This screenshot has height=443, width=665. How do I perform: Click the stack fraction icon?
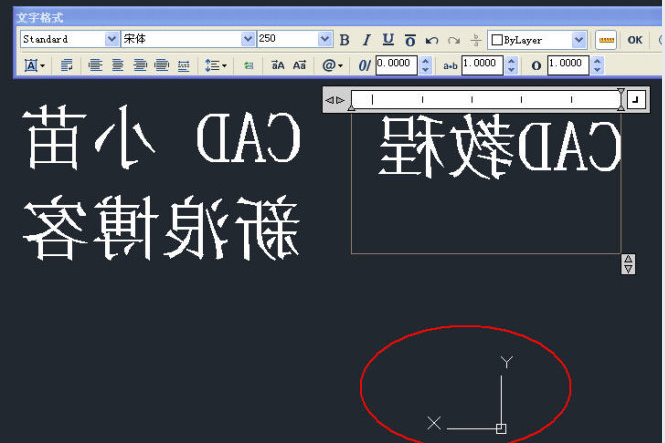pyautogui.click(x=476, y=40)
